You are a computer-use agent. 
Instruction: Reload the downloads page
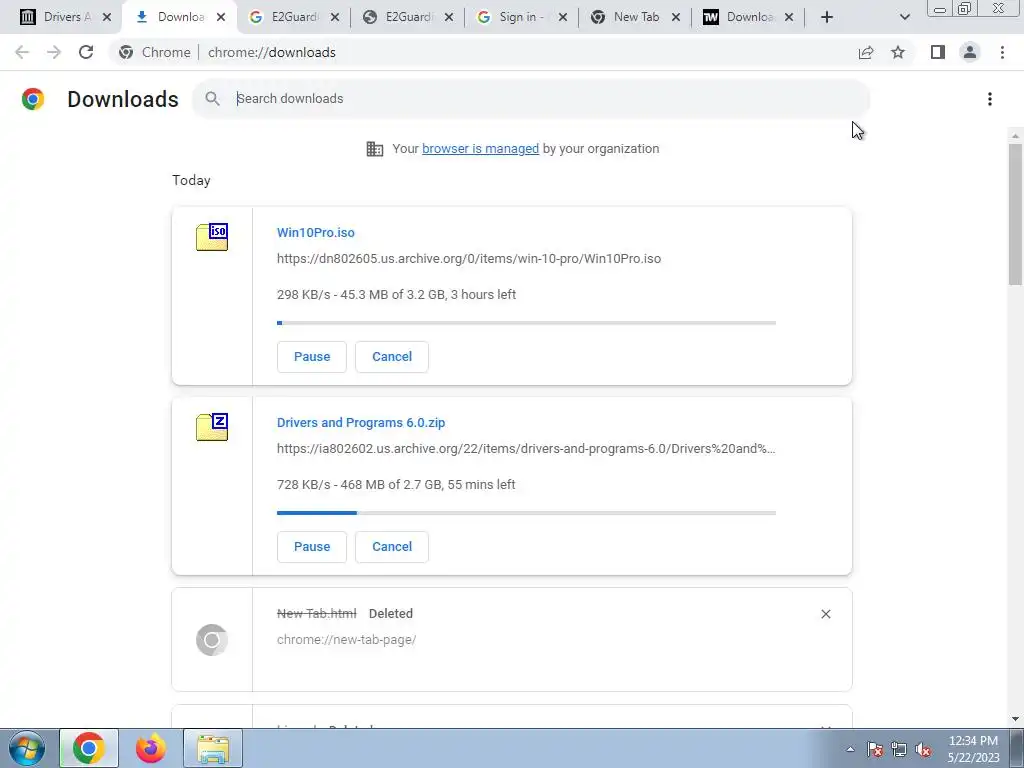click(x=86, y=52)
